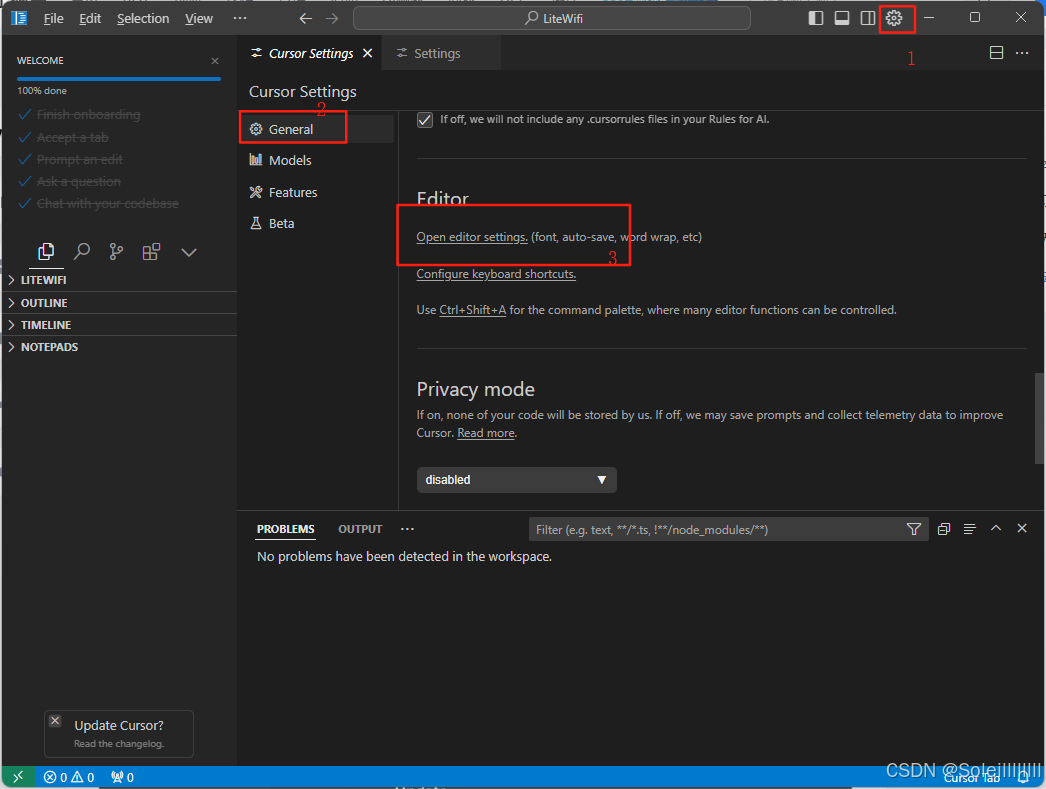The height and width of the screenshot is (789, 1046).
Task: Click Finish onboarding checklist item
Action: pyautogui.click(x=88, y=115)
